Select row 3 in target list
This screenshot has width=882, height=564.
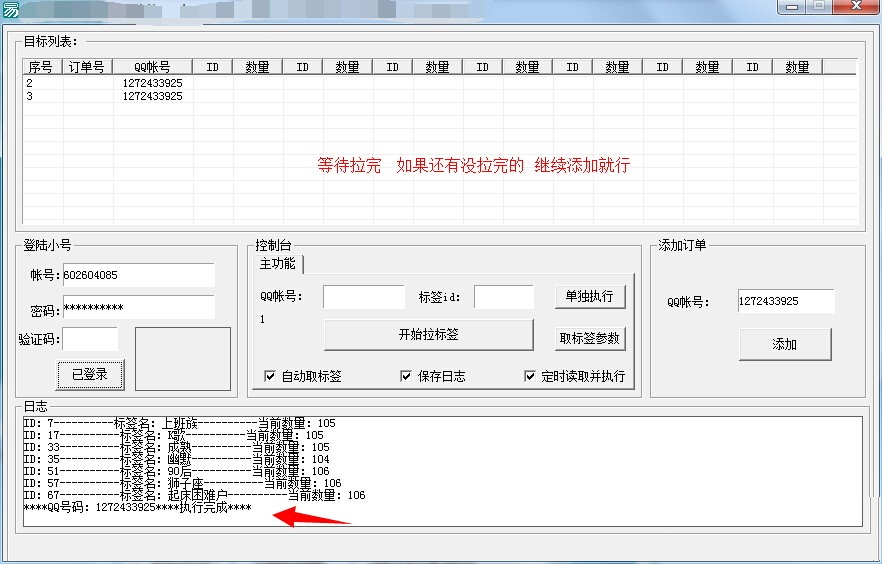pyautogui.click(x=440, y=96)
